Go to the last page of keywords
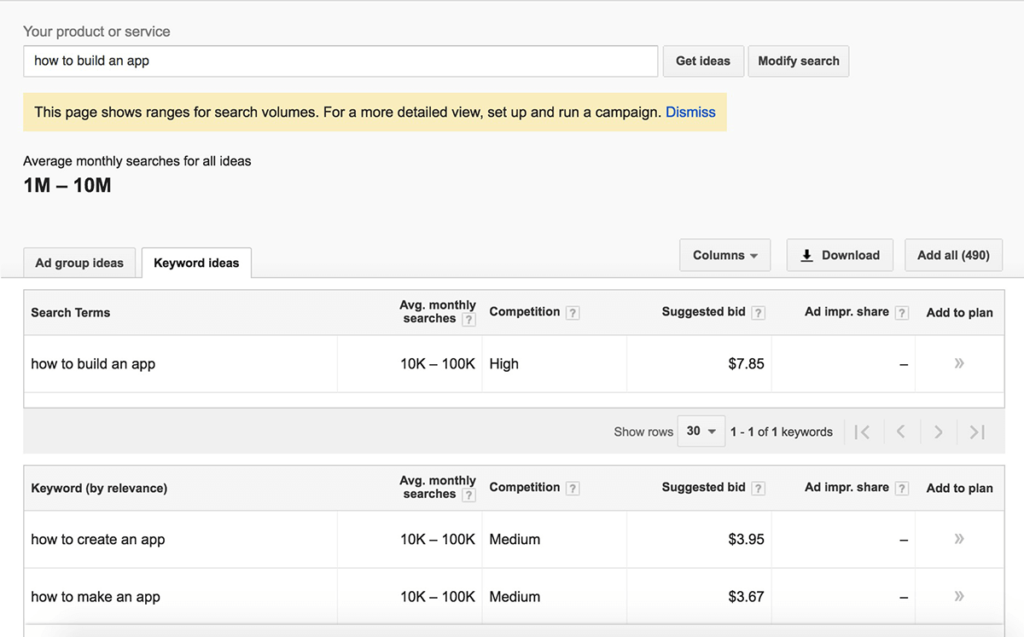The height and width of the screenshot is (637, 1024). point(977,432)
